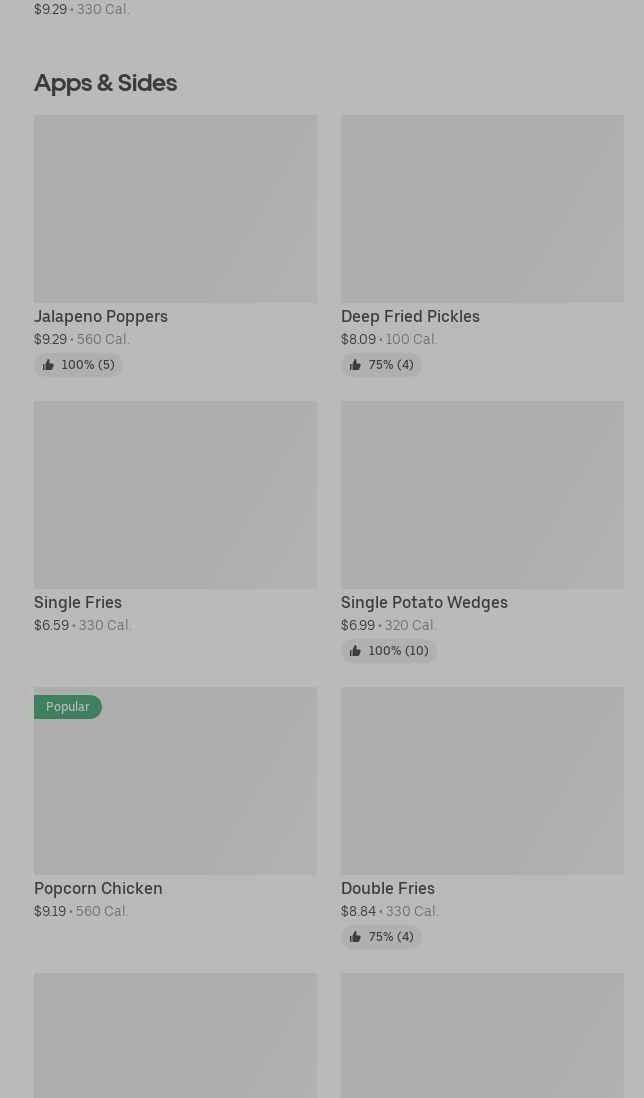The image size is (644, 1098).
Task: Click the Jalapeno Poppers image
Action: coord(175,208)
